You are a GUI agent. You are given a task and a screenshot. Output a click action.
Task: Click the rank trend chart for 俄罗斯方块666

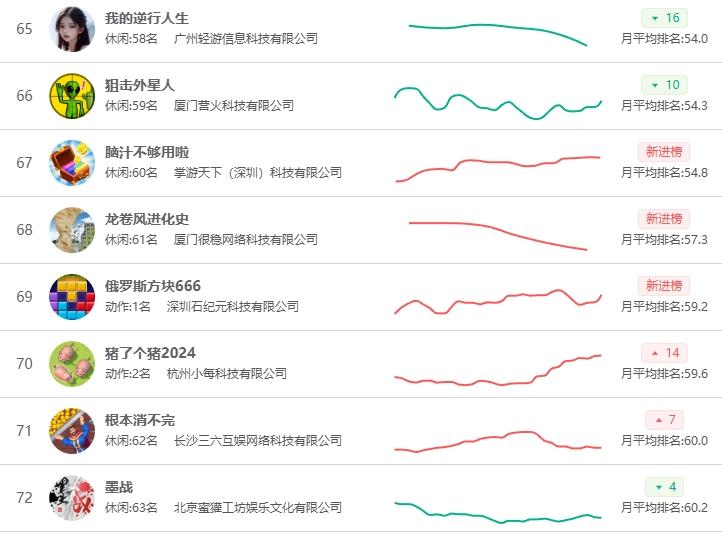tap(498, 300)
